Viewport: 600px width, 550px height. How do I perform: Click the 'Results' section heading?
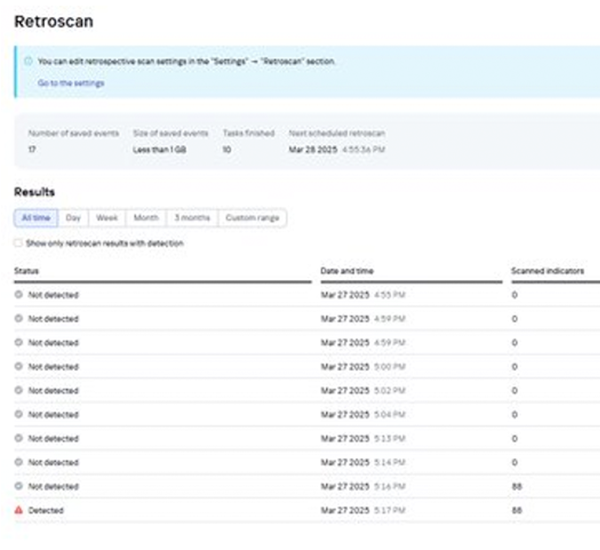pyautogui.click(x=34, y=192)
